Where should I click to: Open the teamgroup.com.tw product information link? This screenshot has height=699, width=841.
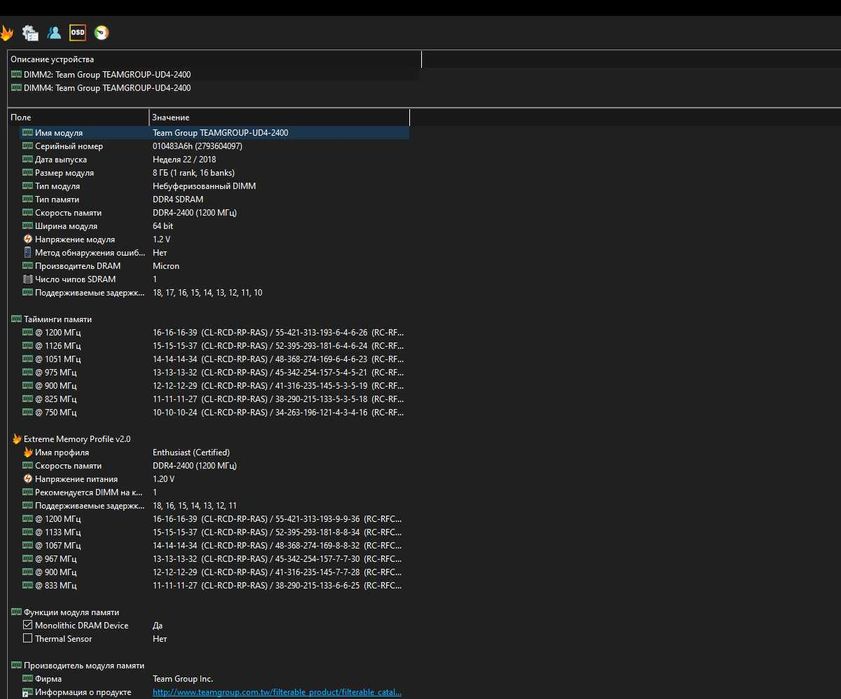(276, 692)
